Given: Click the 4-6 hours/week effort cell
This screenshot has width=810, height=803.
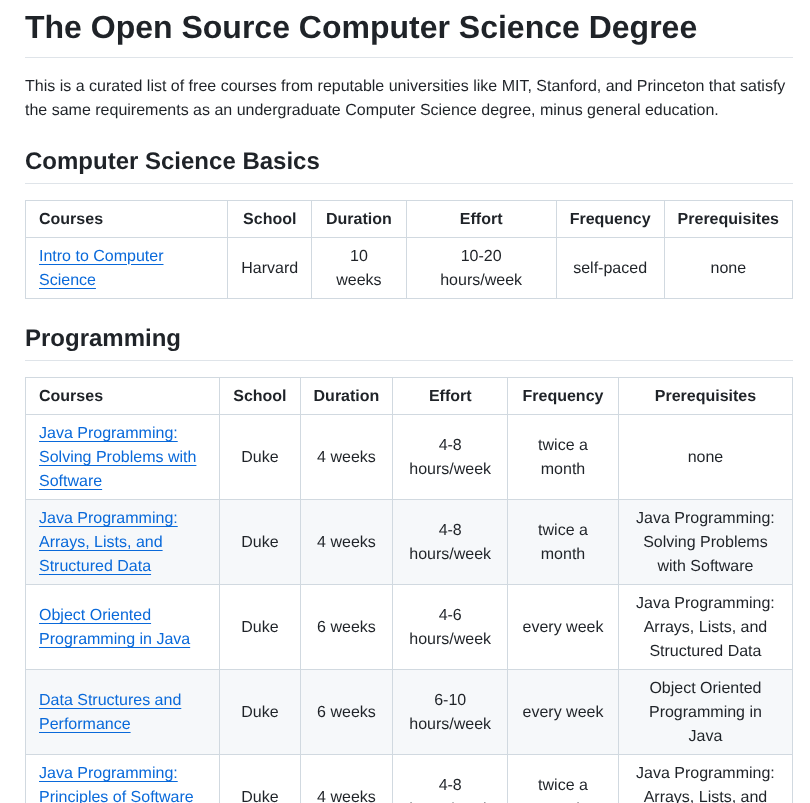Looking at the screenshot, I should coord(450,627).
